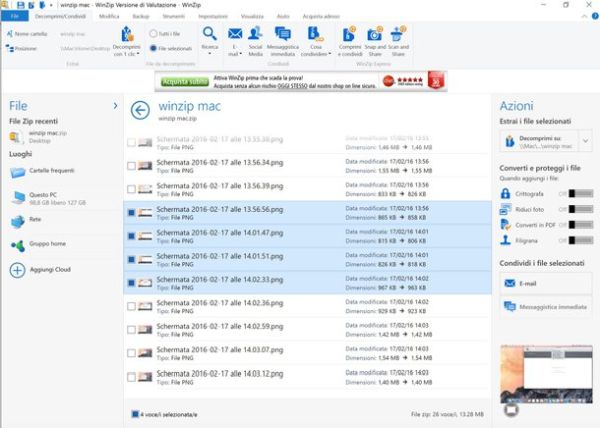600x428 pixels.
Task: Open the Cosa condividere dropdown
Action: (316, 40)
